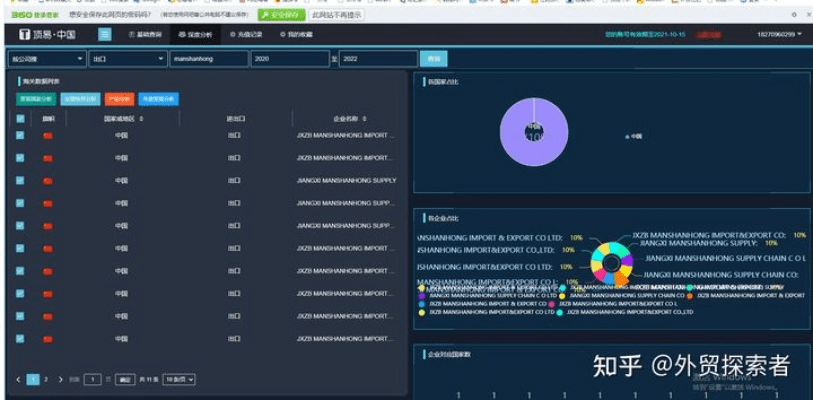Toggle the select-all checkbox in table header
The height and width of the screenshot is (400, 813).
[20, 118]
